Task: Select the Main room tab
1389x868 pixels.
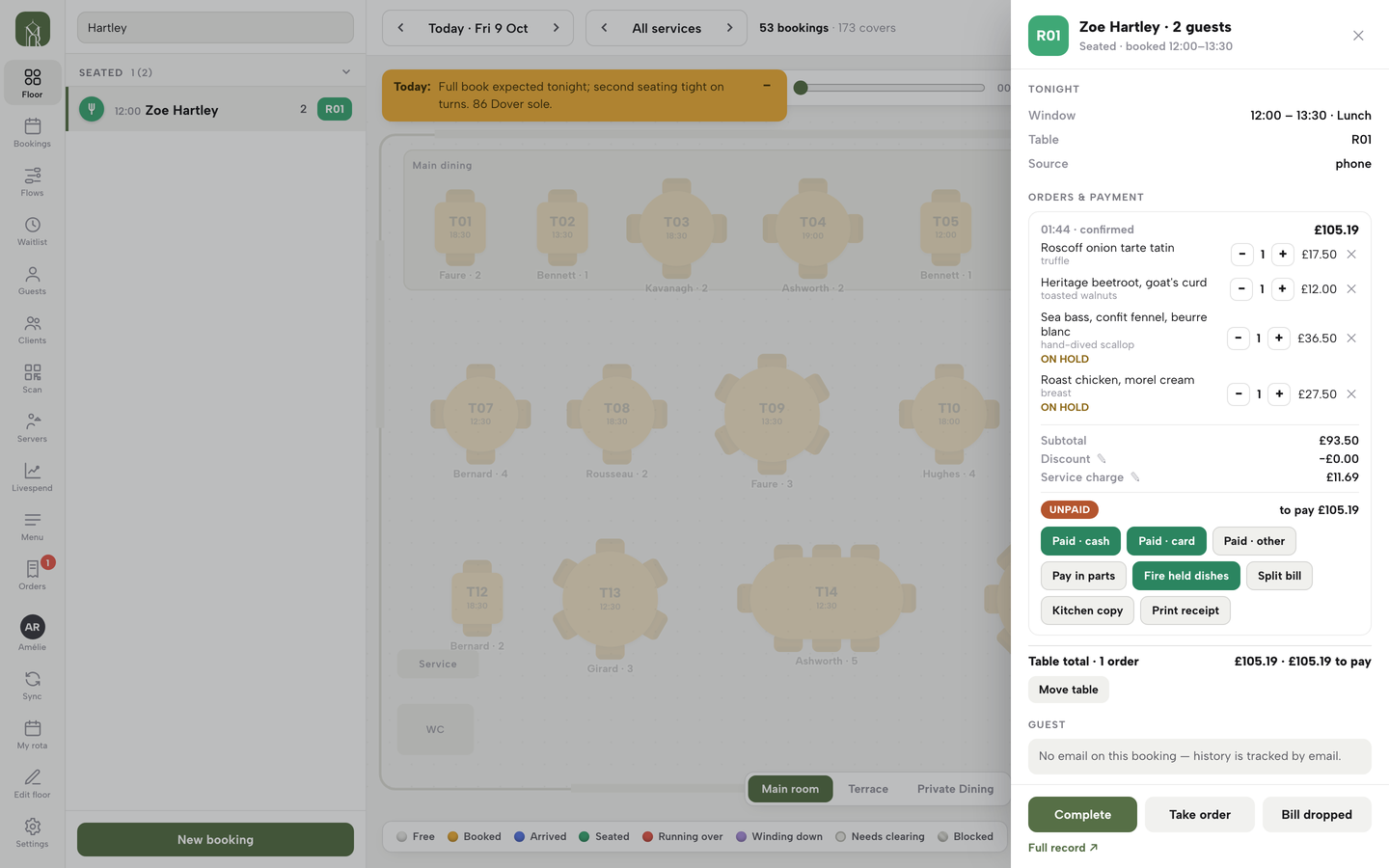Action: (x=790, y=789)
